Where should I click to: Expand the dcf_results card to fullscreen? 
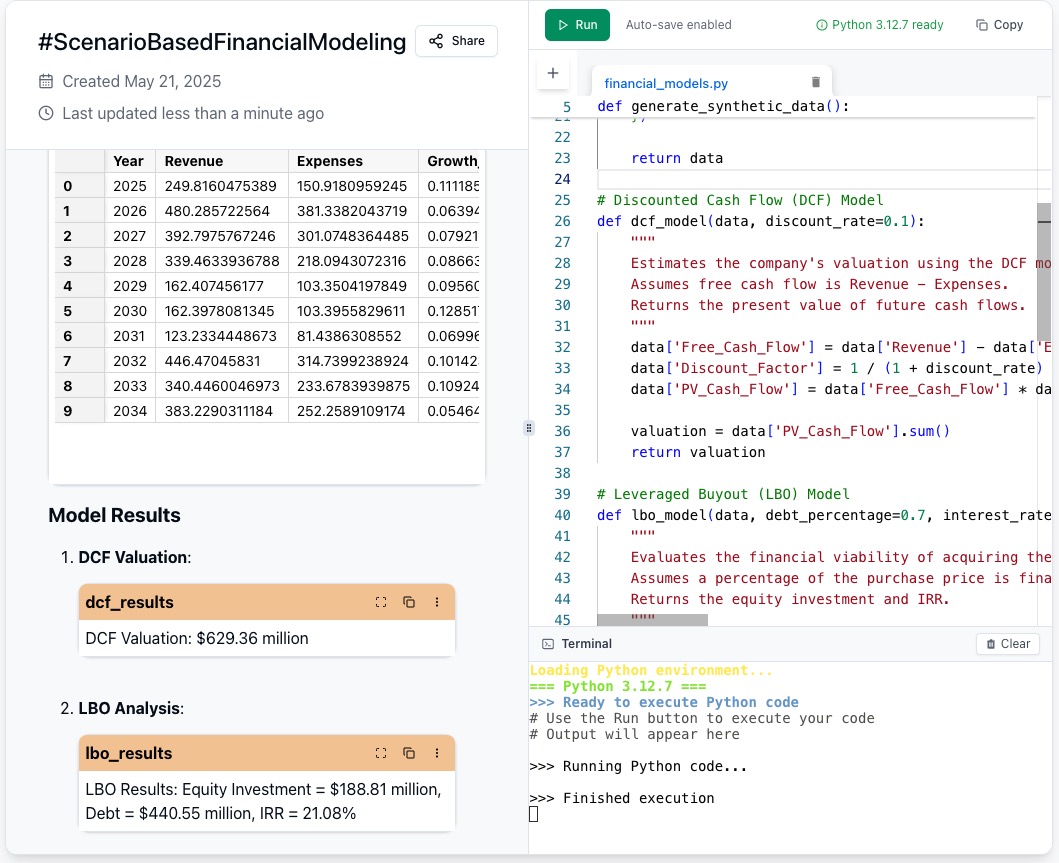(x=381, y=602)
